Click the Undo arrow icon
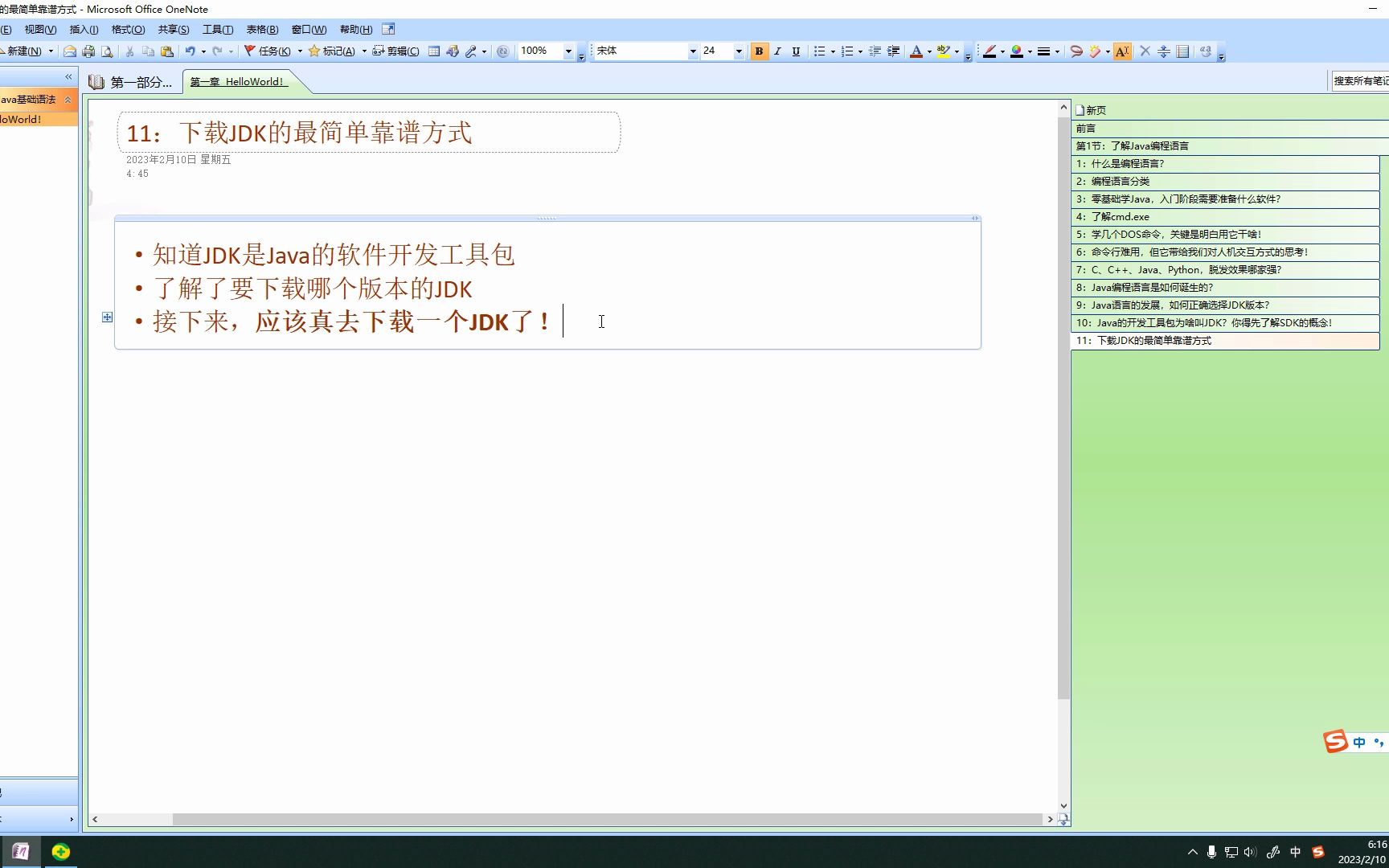This screenshot has height=868, width=1389. 190,51
